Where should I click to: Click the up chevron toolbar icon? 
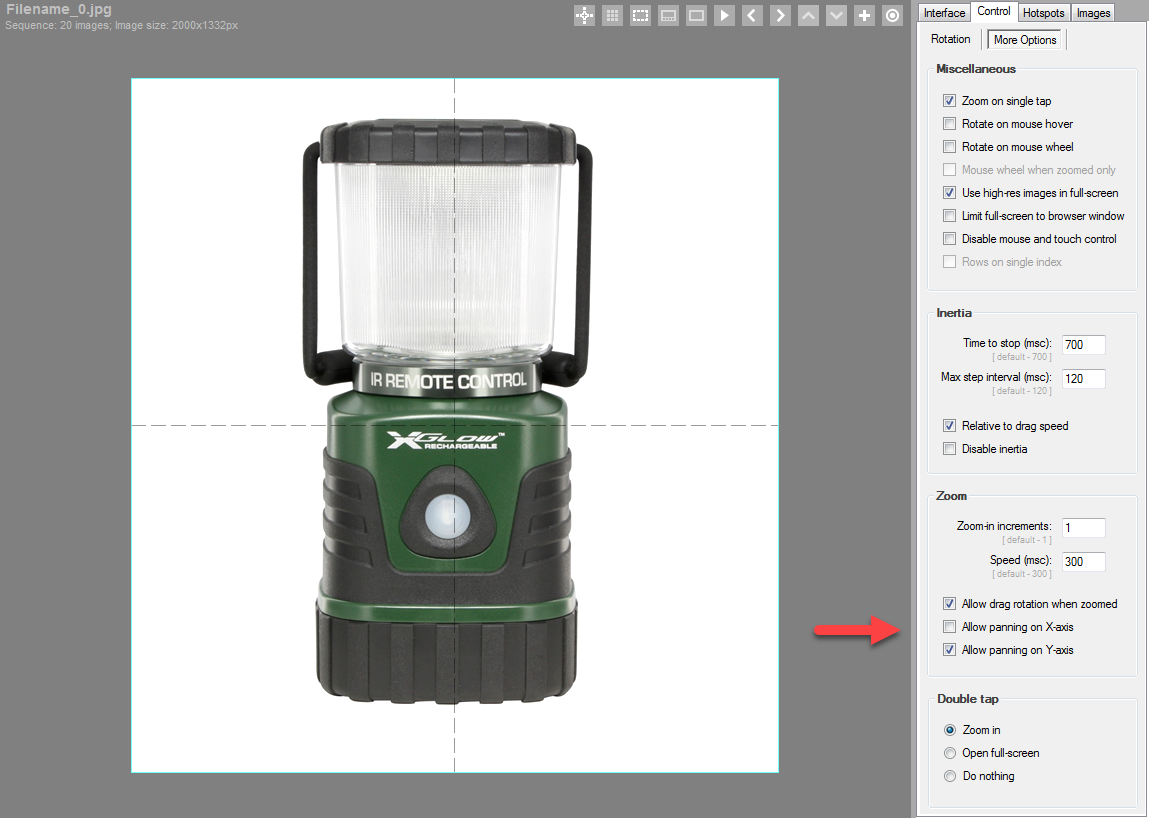point(808,15)
